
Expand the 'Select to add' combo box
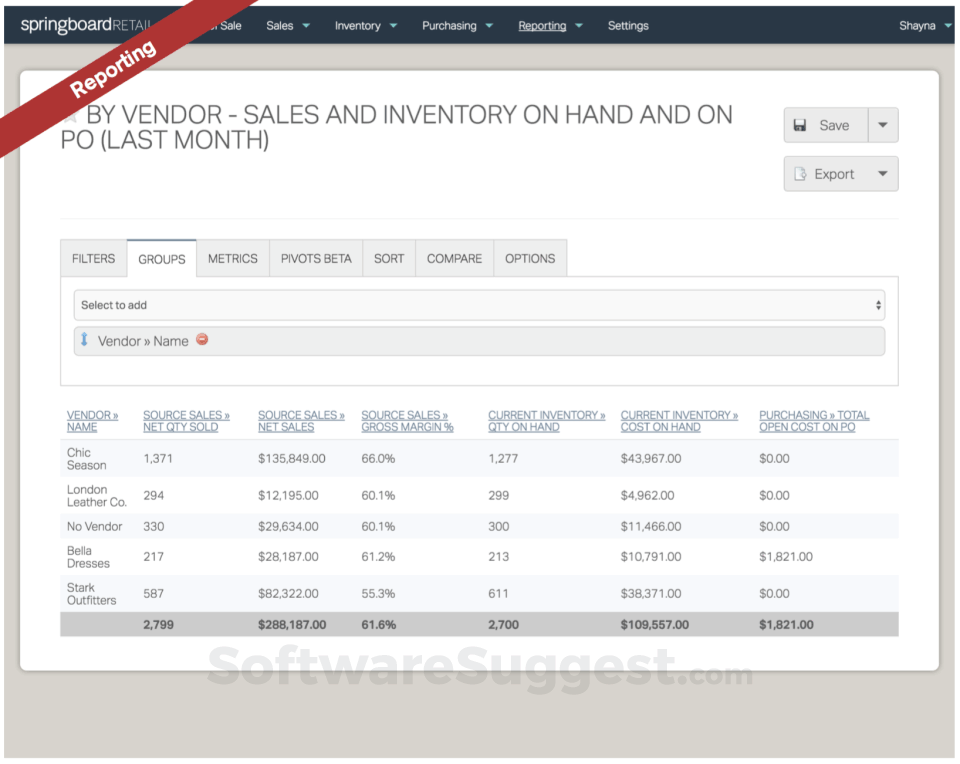478,305
